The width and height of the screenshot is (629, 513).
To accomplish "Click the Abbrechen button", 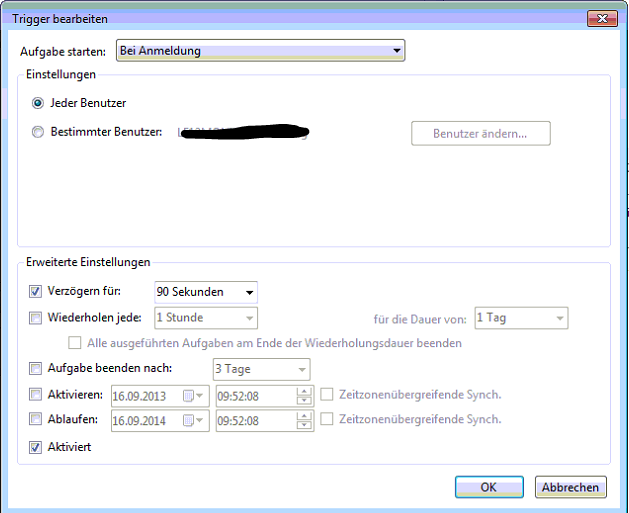I will (571, 487).
